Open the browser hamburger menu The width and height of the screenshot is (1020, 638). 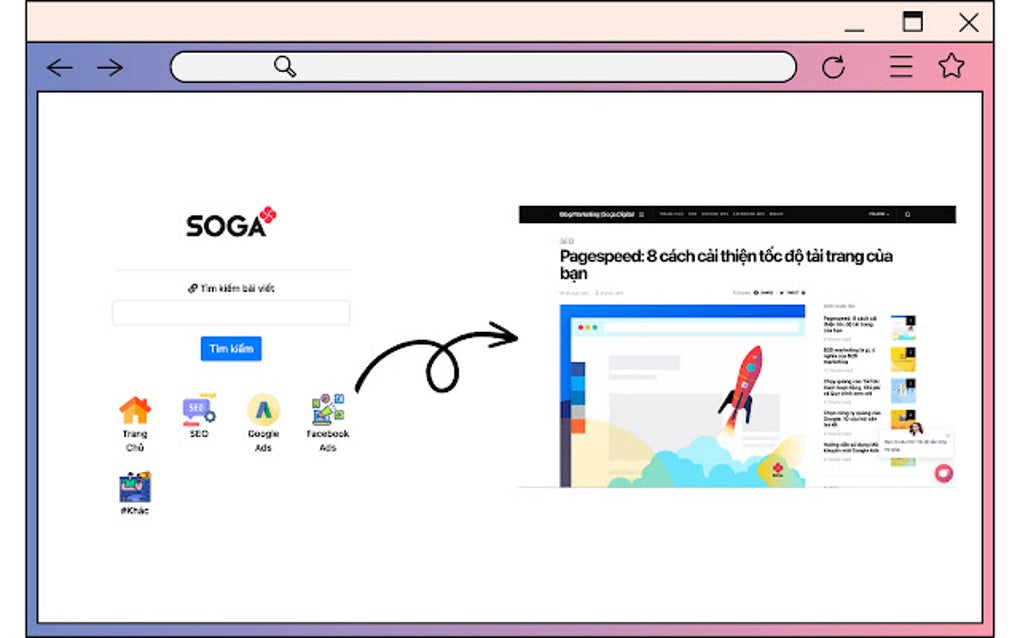(x=900, y=66)
